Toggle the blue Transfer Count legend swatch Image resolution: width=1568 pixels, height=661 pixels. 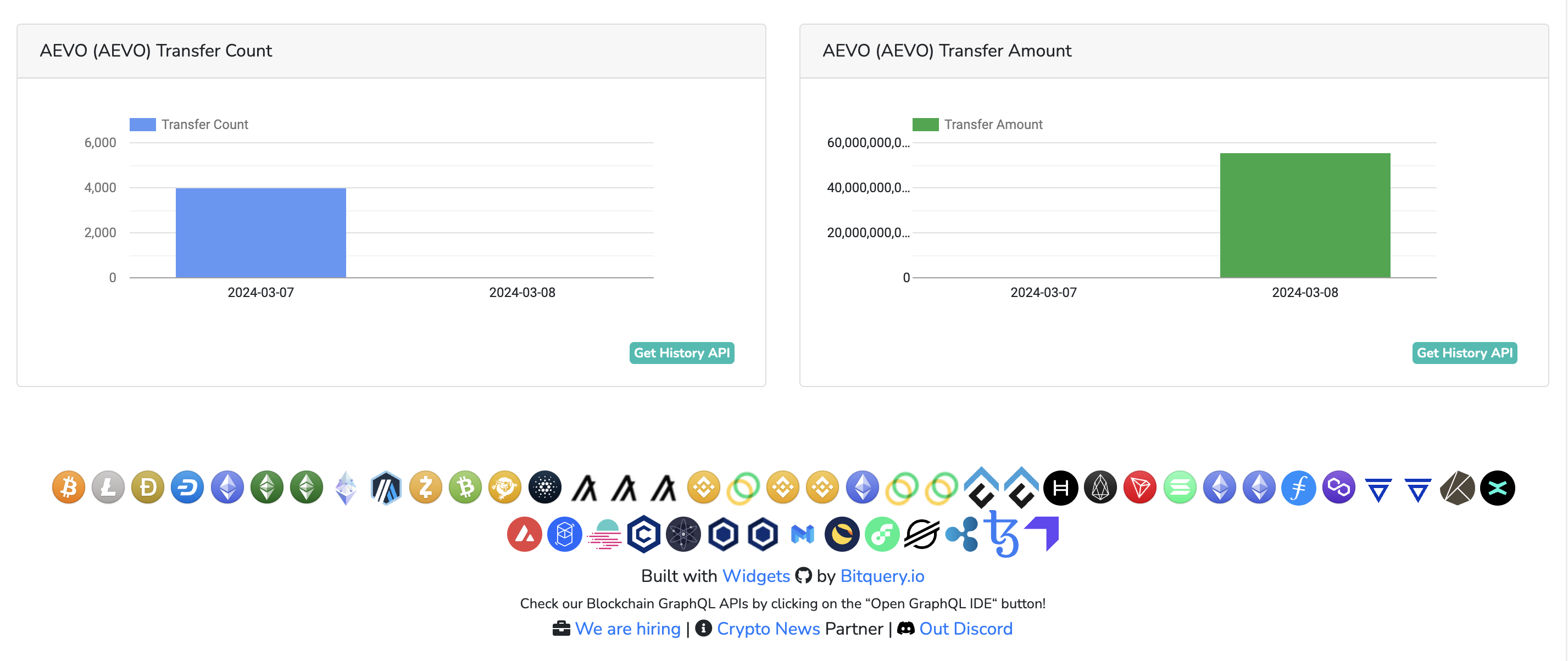point(142,125)
